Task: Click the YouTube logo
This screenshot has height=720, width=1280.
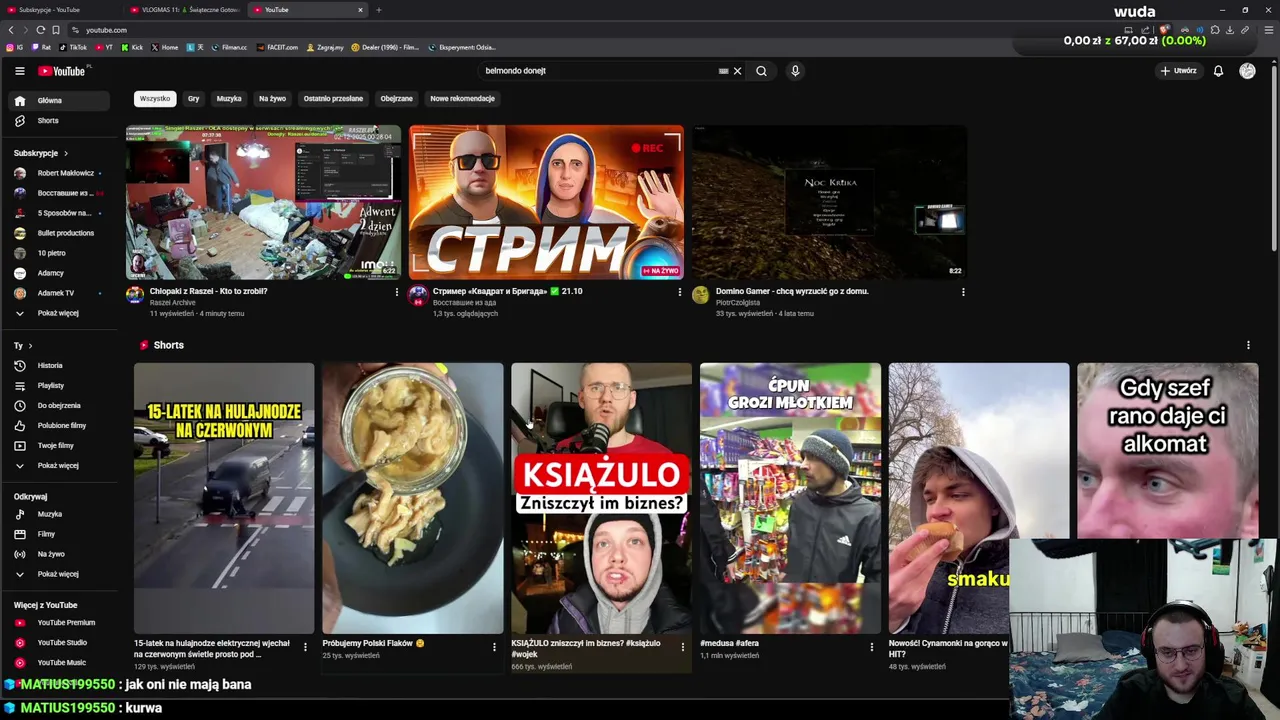Action: click(x=62, y=71)
